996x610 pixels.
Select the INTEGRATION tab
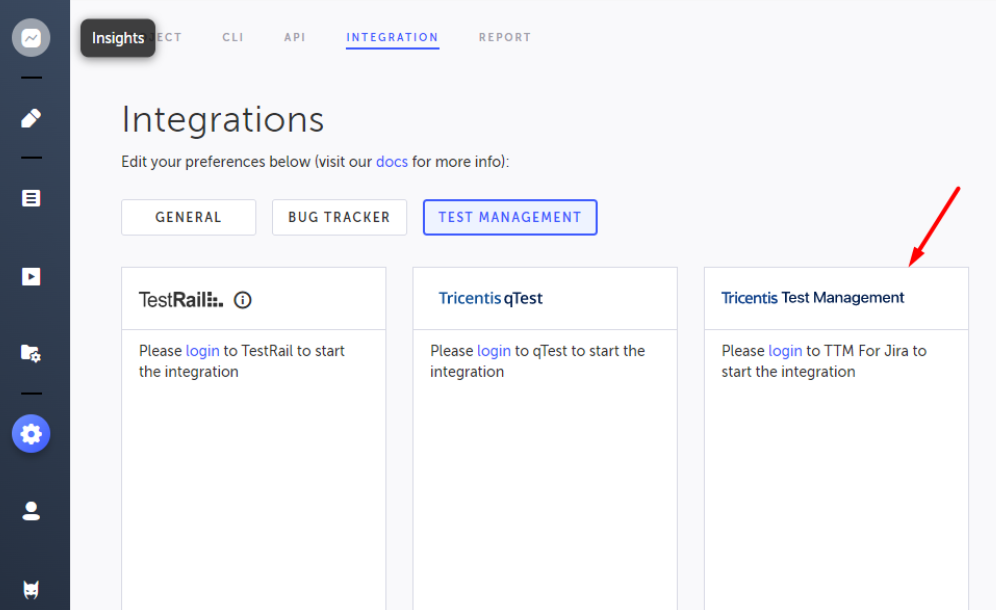point(392,37)
